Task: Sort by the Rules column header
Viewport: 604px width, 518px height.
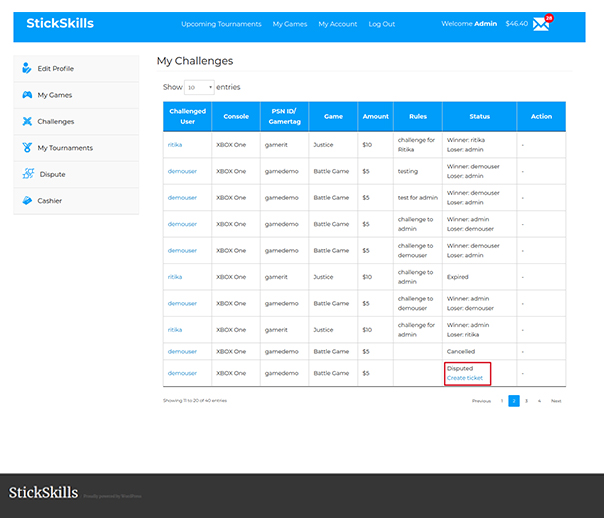Action: click(x=418, y=116)
